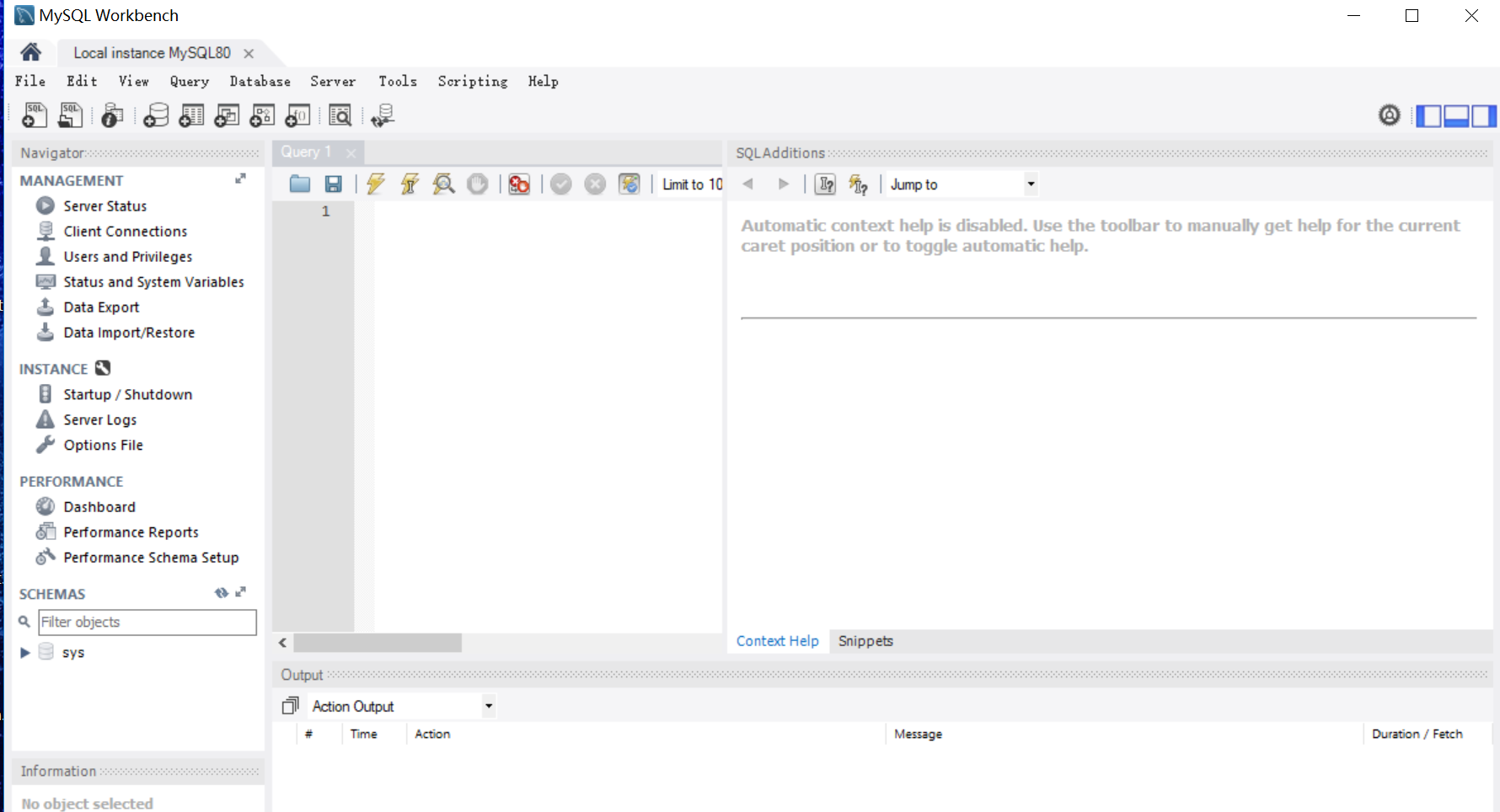This screenshot has width=1500, height=812.
Task: Open the Scripting menu
Action: click(x=473, y=81)
